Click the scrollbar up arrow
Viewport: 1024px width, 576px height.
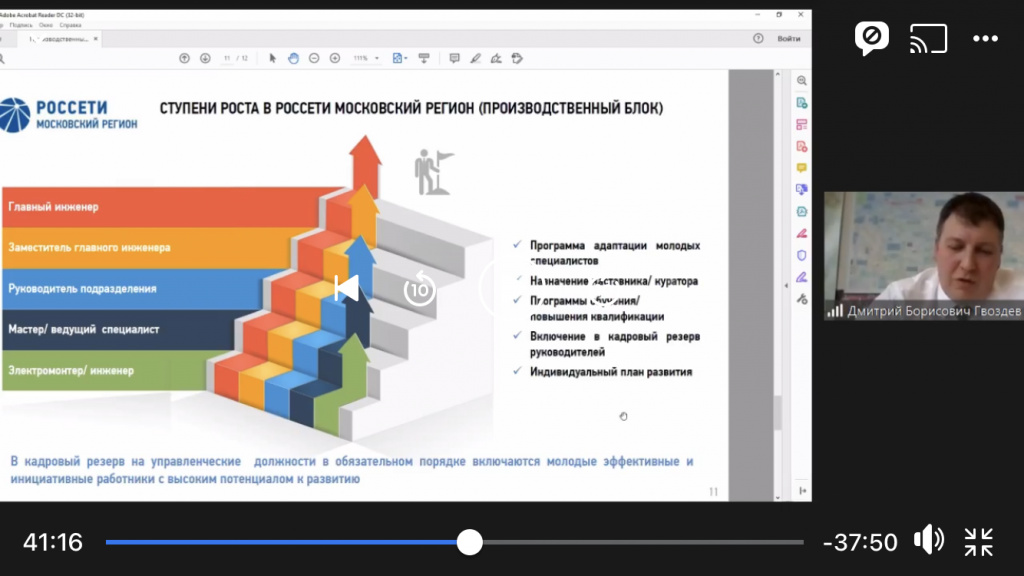[777, 74]
